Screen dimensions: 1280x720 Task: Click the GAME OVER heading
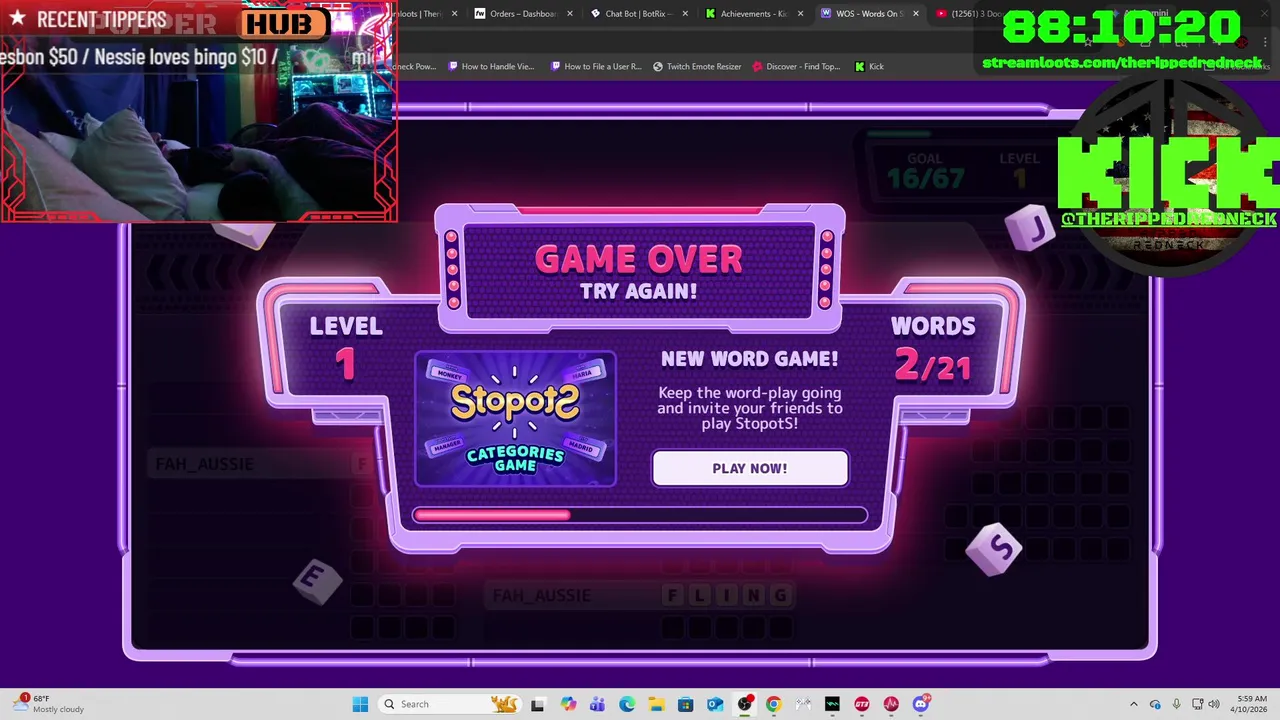(x=638, y=259)
